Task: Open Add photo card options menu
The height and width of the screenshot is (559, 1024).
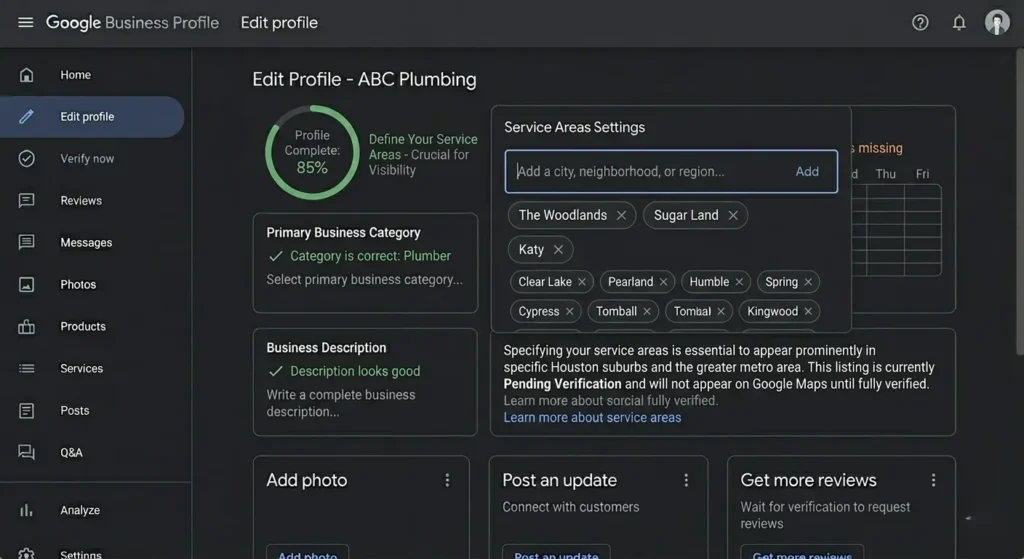Action: point(447,481)
